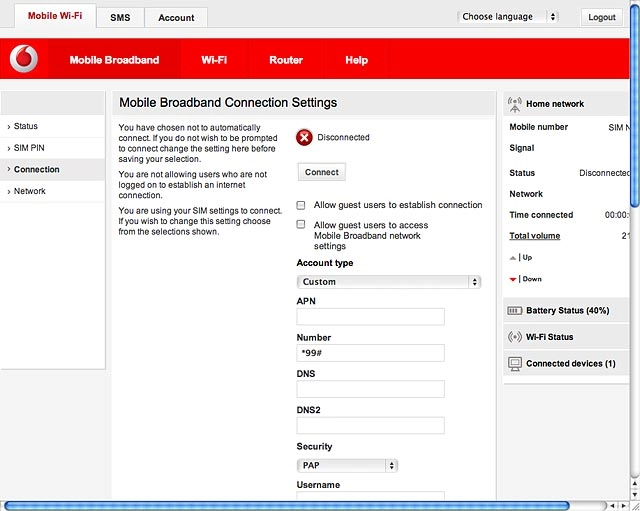Click the APN input field
This screenshot has width=640, height=511.
370,317
